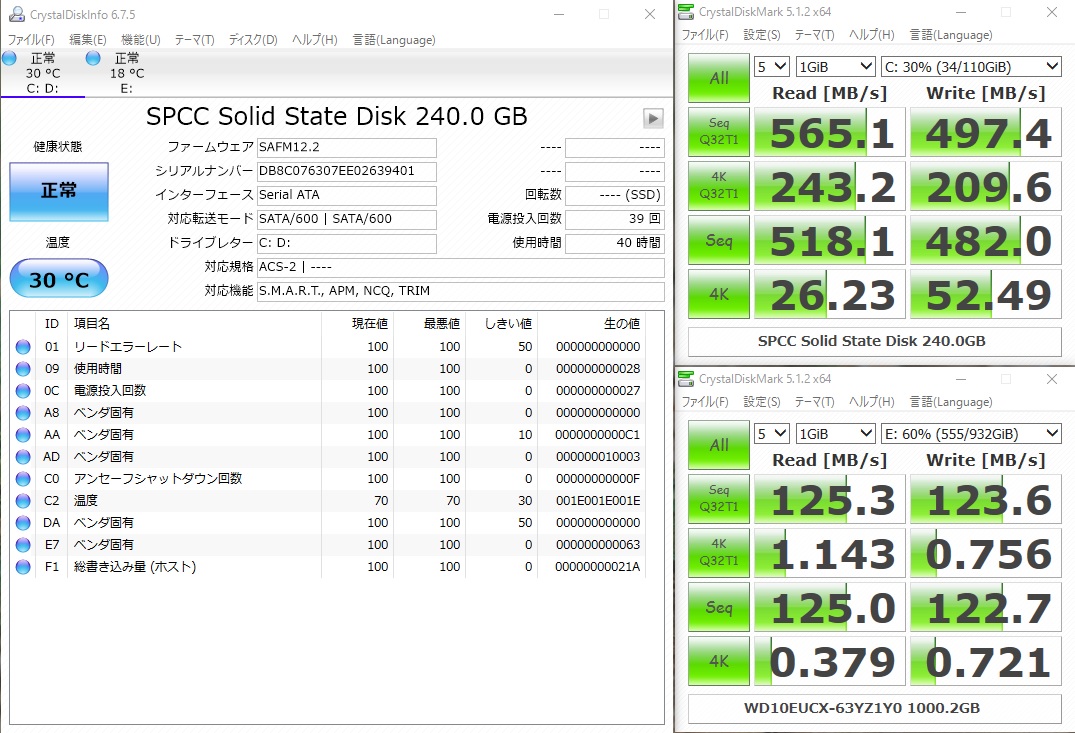Click status orb for ID C2 row
This screenshot has height=733, width=1075.
click(23, 501)
